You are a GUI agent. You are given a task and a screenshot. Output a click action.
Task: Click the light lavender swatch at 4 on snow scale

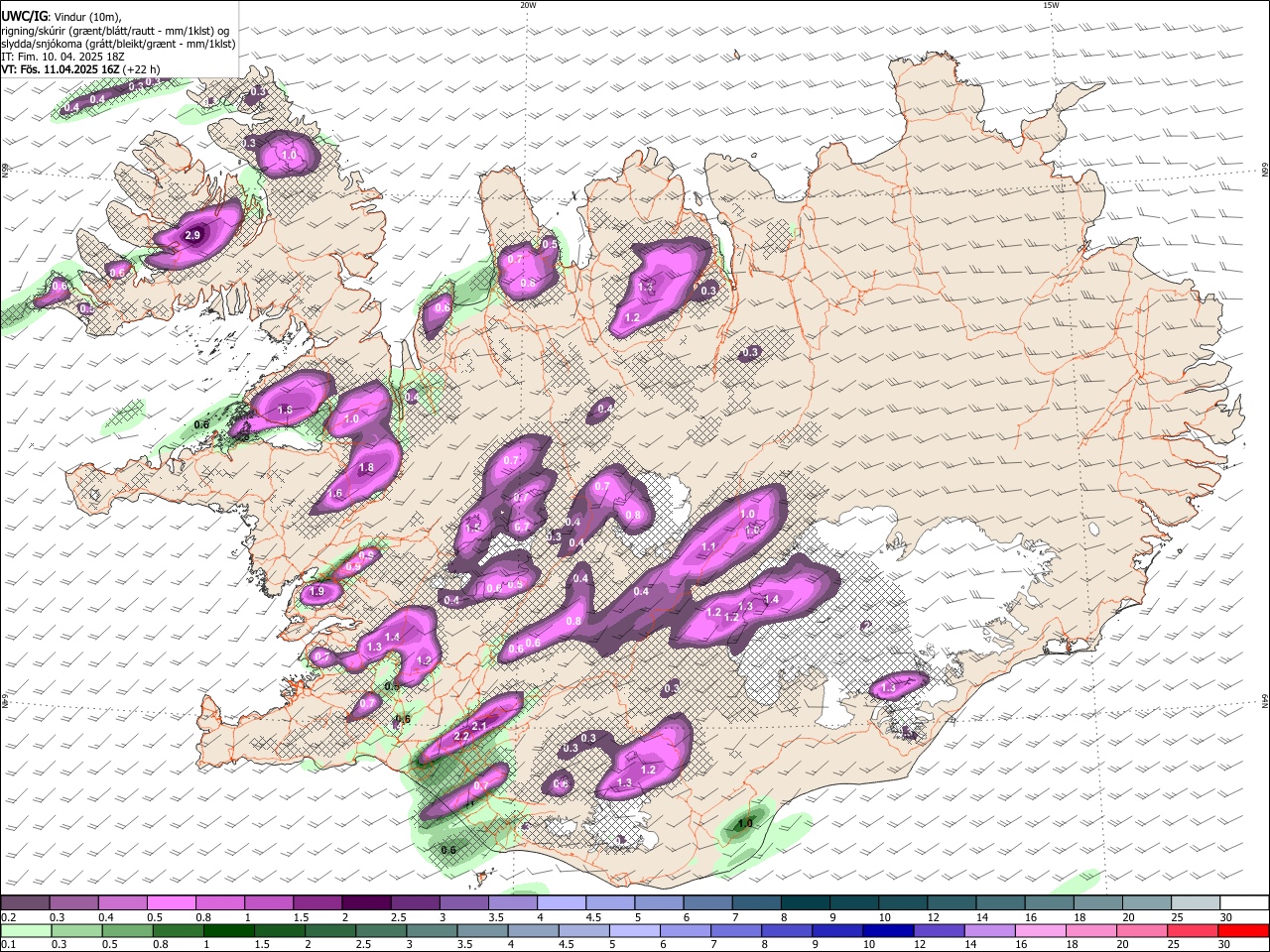point(560,902)
